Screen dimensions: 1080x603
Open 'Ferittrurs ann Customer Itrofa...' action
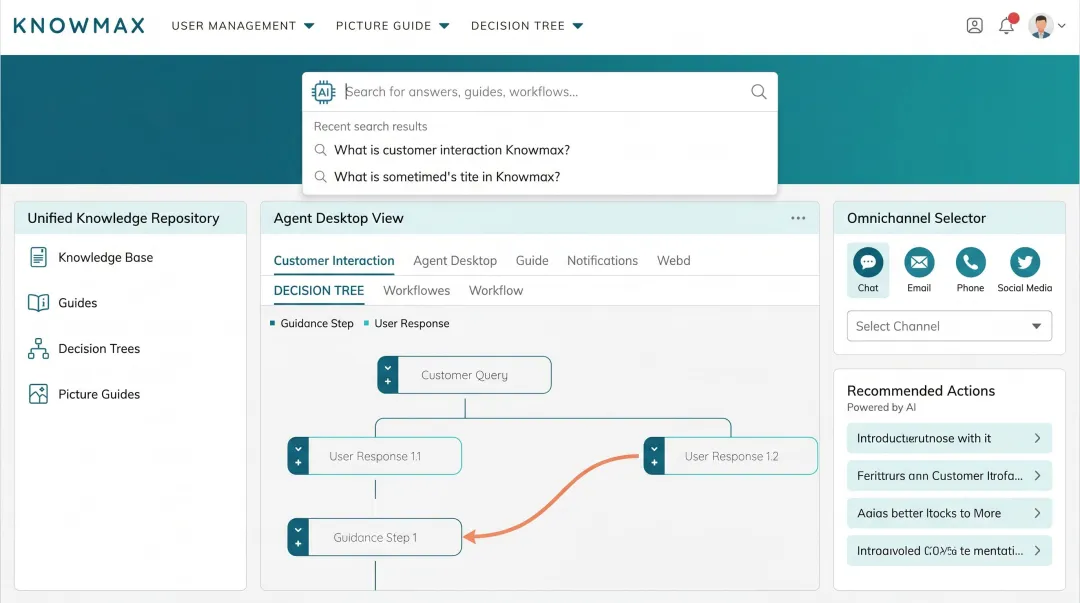(949, 476)
